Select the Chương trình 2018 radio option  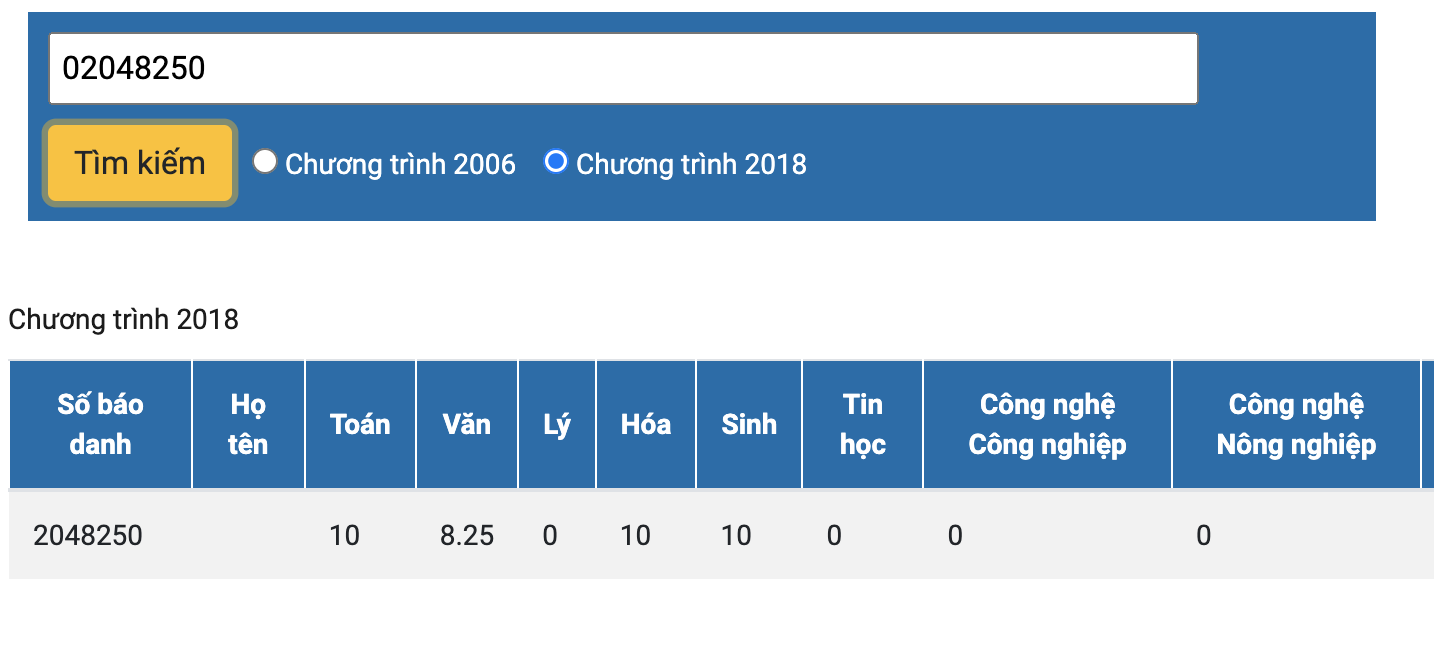(x=555, y=161)
